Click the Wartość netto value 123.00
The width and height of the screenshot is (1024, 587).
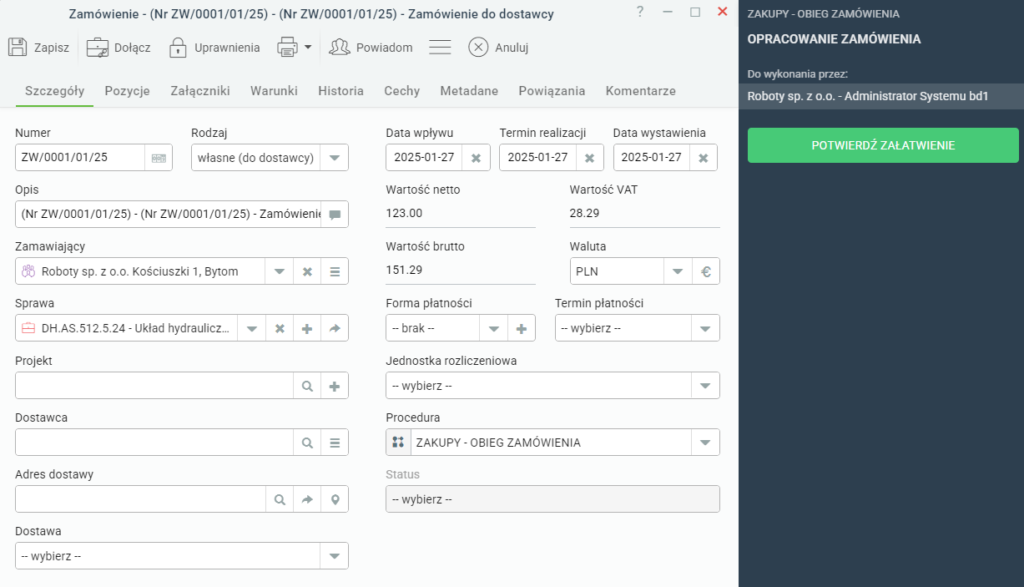point(404,214)
